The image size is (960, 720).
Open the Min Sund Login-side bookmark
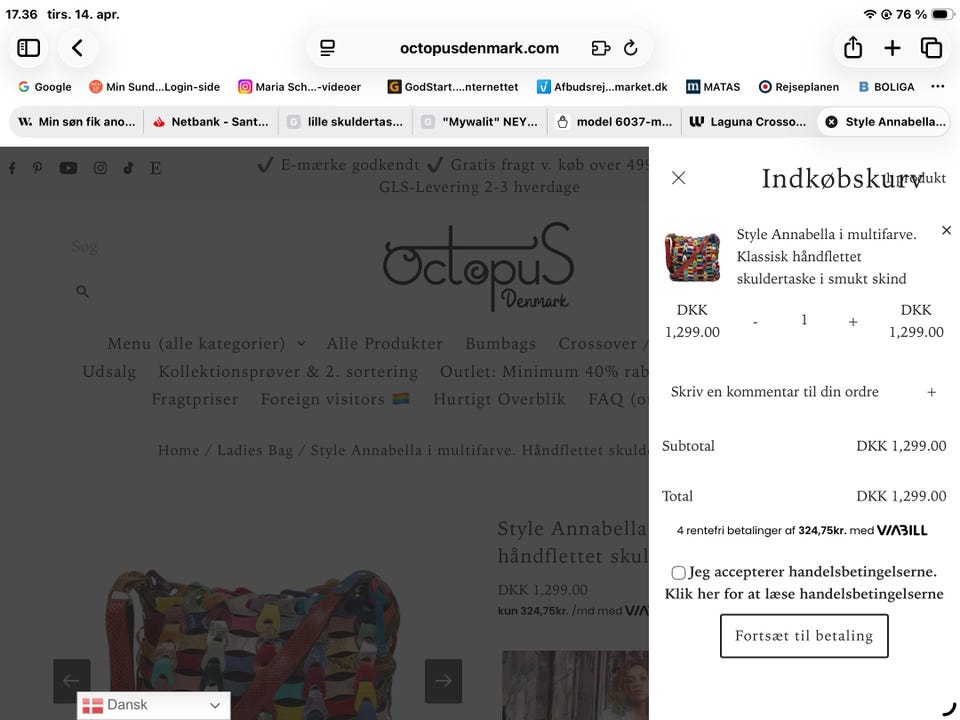point(154,87)
